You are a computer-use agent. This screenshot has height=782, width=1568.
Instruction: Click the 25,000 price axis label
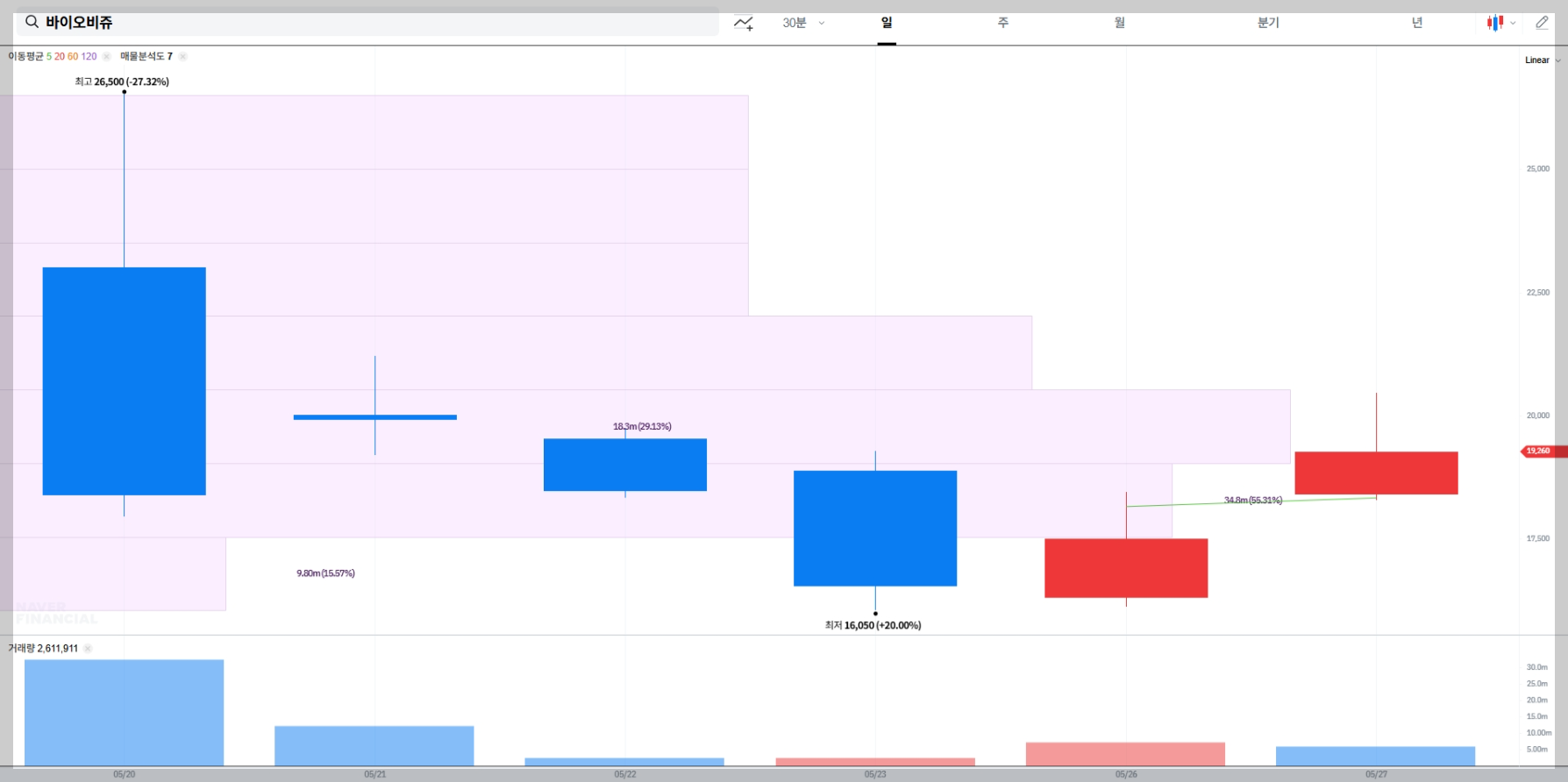1537,168
